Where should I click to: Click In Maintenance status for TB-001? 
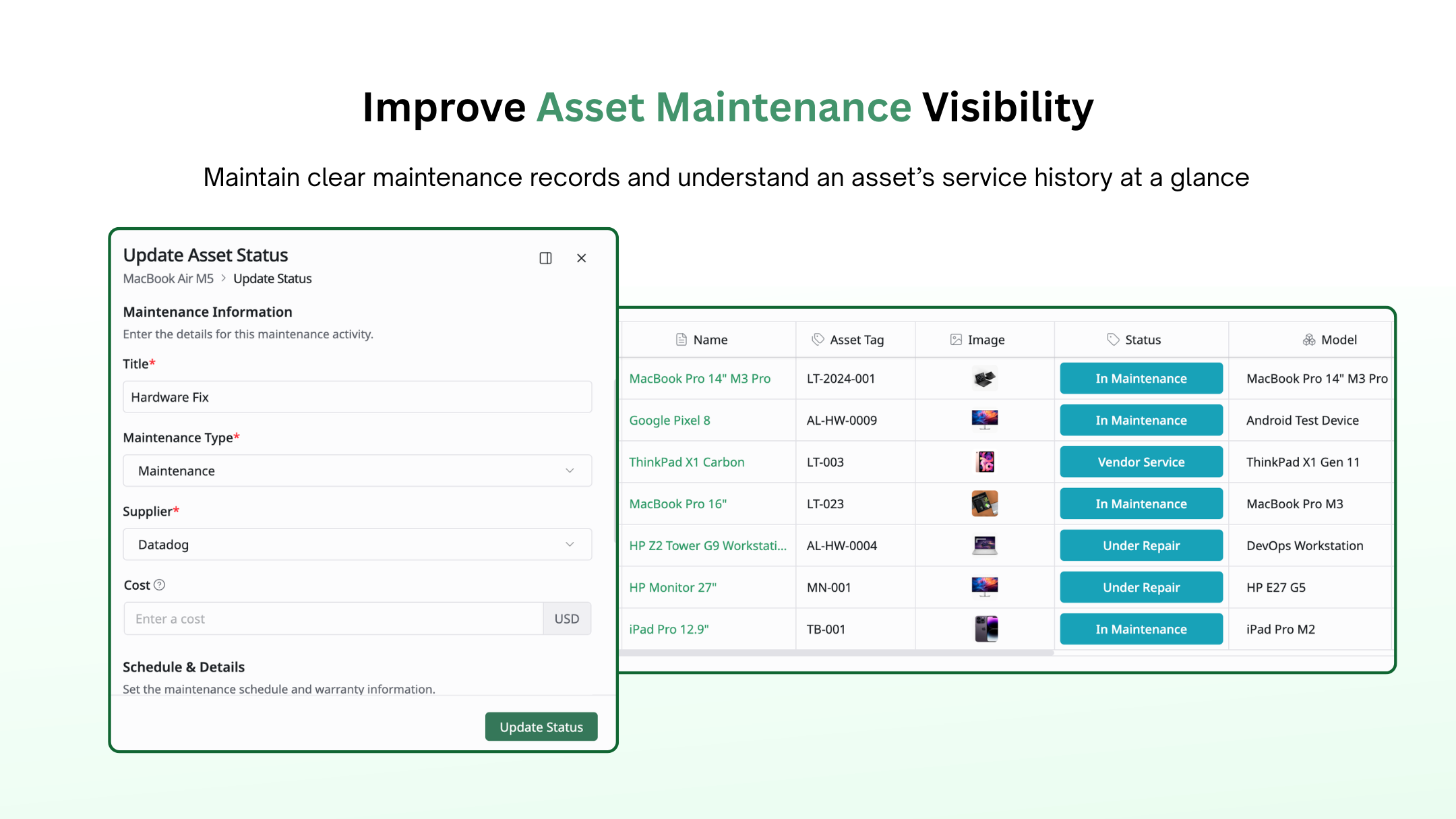click(x=1141, y=629)
